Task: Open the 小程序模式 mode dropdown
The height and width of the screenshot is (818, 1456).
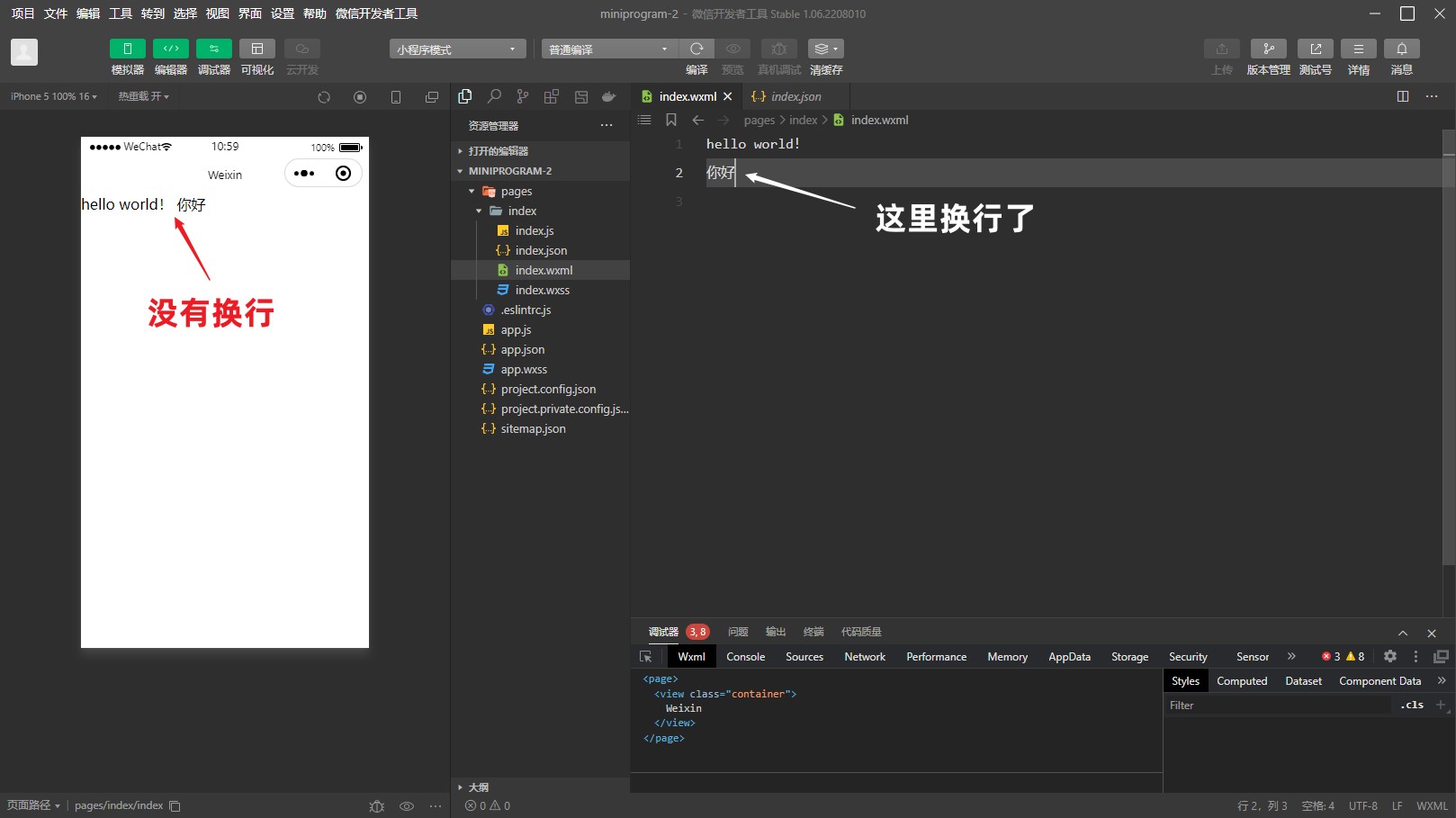Action: pyautogui.click(x=457, y=49)
